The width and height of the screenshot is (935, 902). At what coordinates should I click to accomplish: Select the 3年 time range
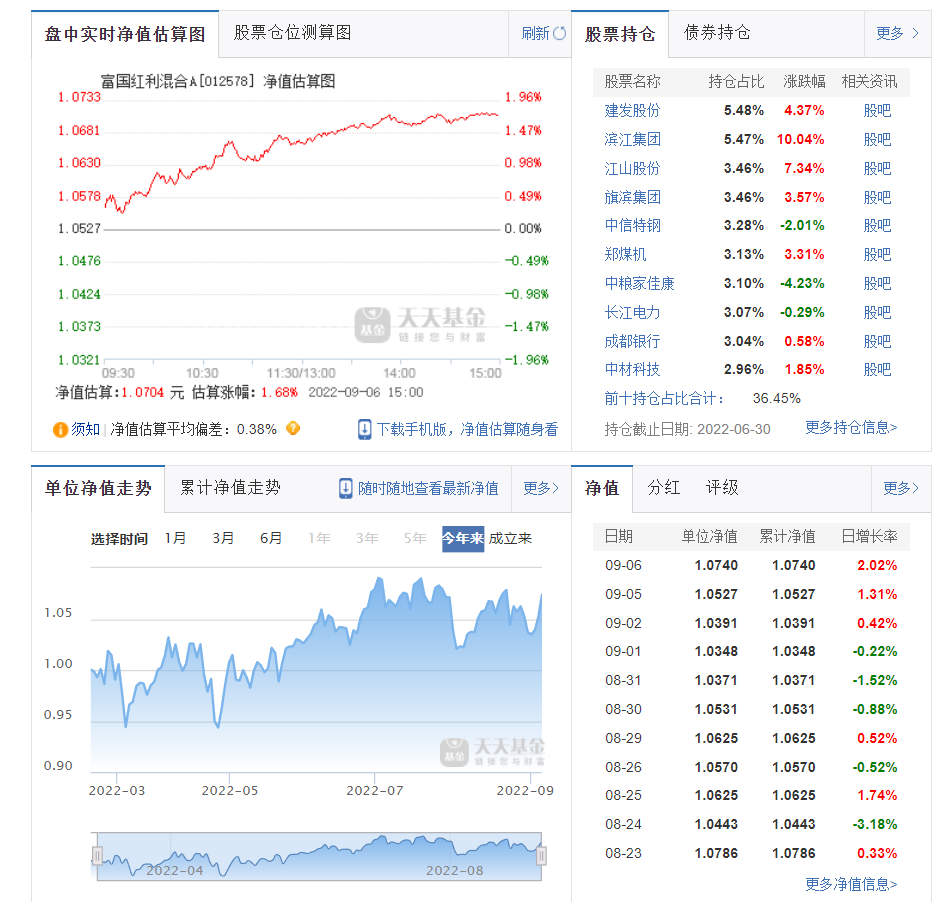367,538
